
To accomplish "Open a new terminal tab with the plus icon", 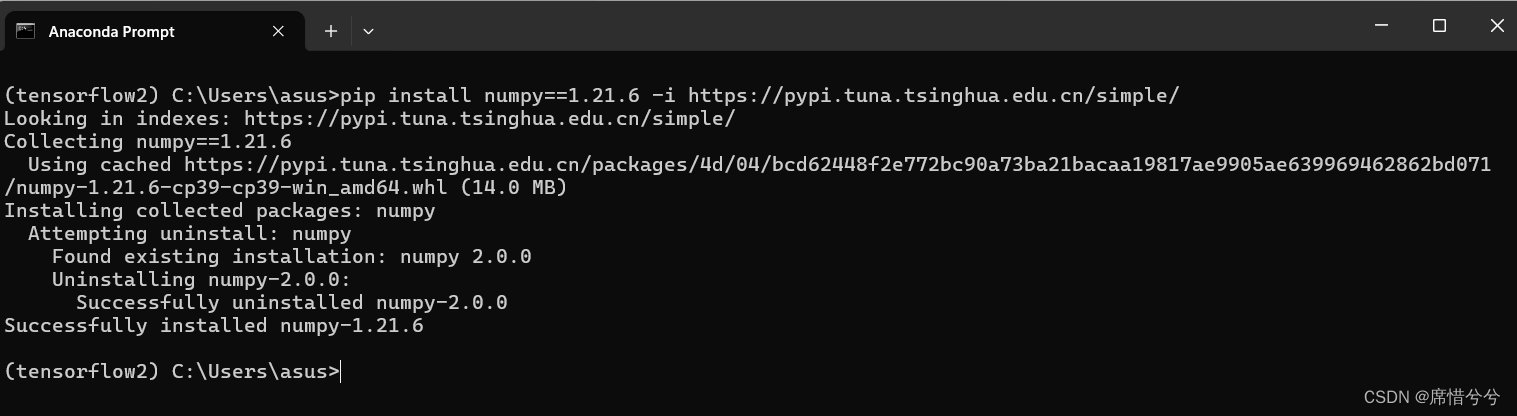I will pyautogui.click(x=331, y=31).
